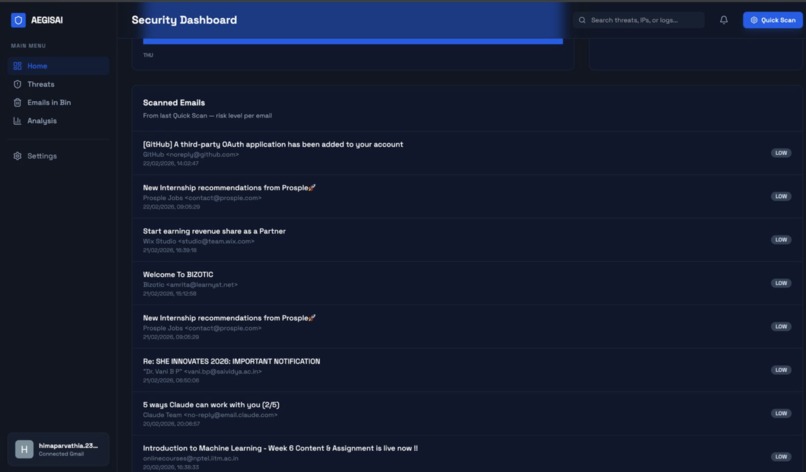
Task: Click sender GitHub <noreply@github.com>
Action: 191,154
